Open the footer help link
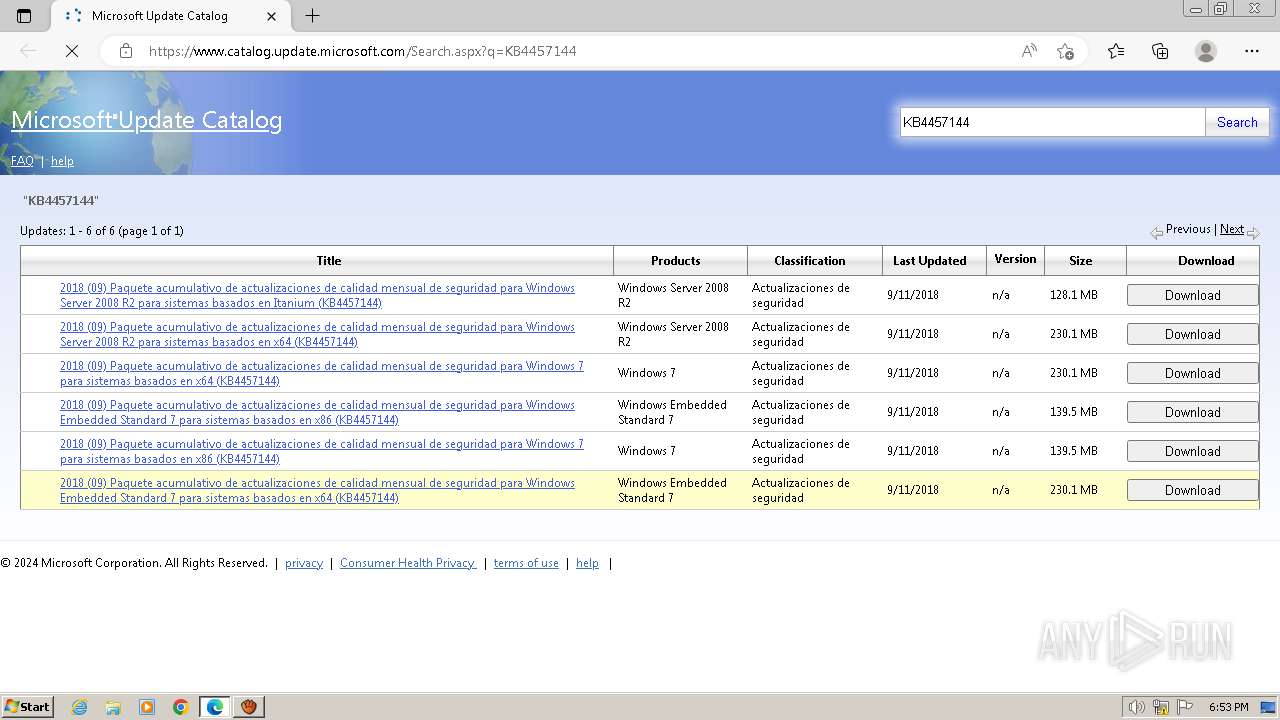This screenshot has width=1280, height=720. tap(587, 563)
